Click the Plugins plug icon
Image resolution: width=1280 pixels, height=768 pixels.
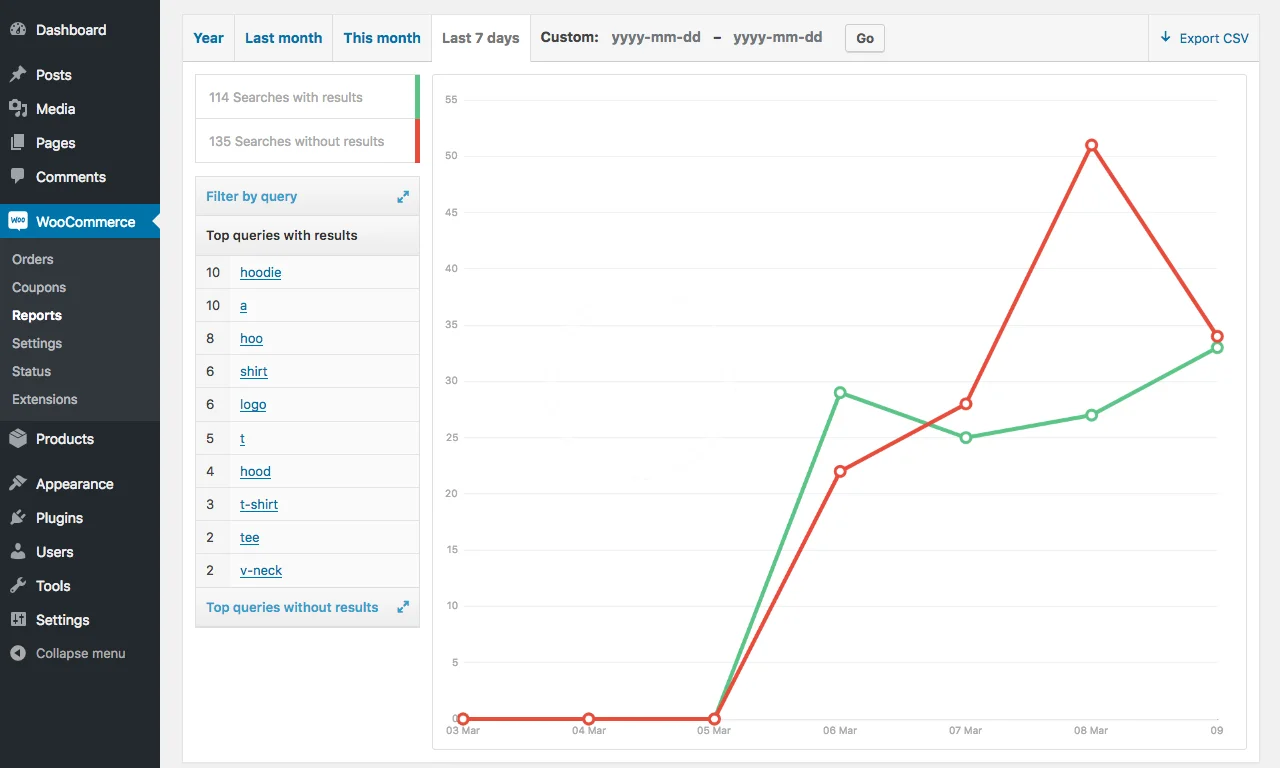tap(18, 518)
